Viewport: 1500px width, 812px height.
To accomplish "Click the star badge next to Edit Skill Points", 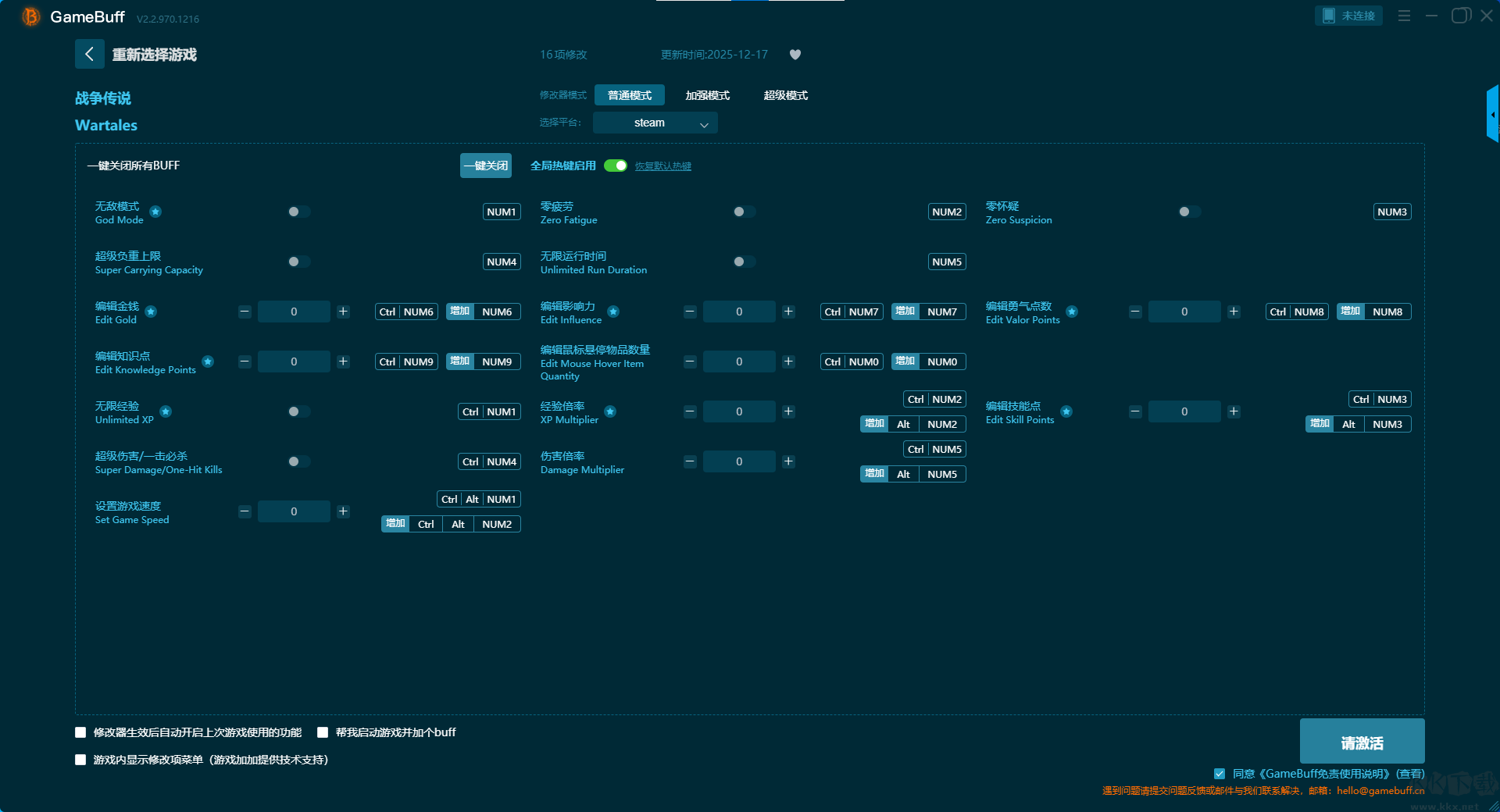I will tap(1066, 411).
